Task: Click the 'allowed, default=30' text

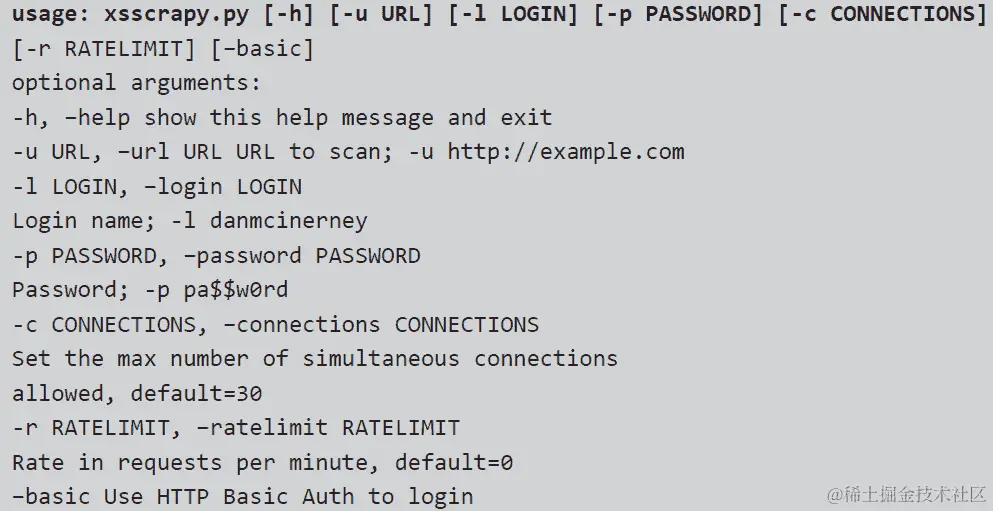Action: pyautogui.click(x=137, y=394)
